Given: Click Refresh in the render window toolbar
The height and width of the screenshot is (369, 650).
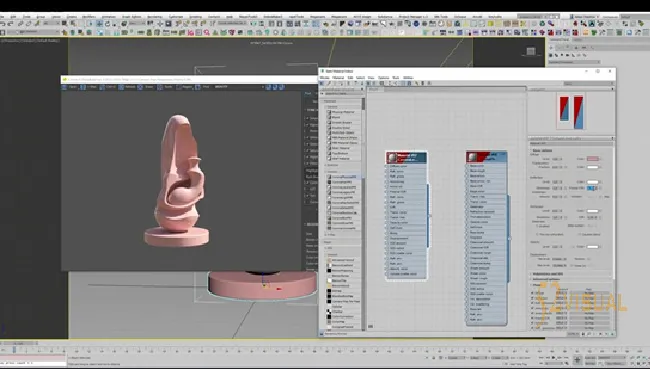Looking at the screenshot, I should pos(127,87).
